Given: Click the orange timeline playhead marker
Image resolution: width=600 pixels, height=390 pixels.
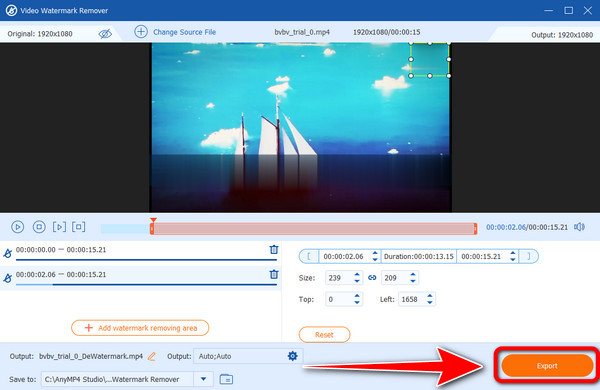Looking at the screenshot, I should (x=153, y=220).
